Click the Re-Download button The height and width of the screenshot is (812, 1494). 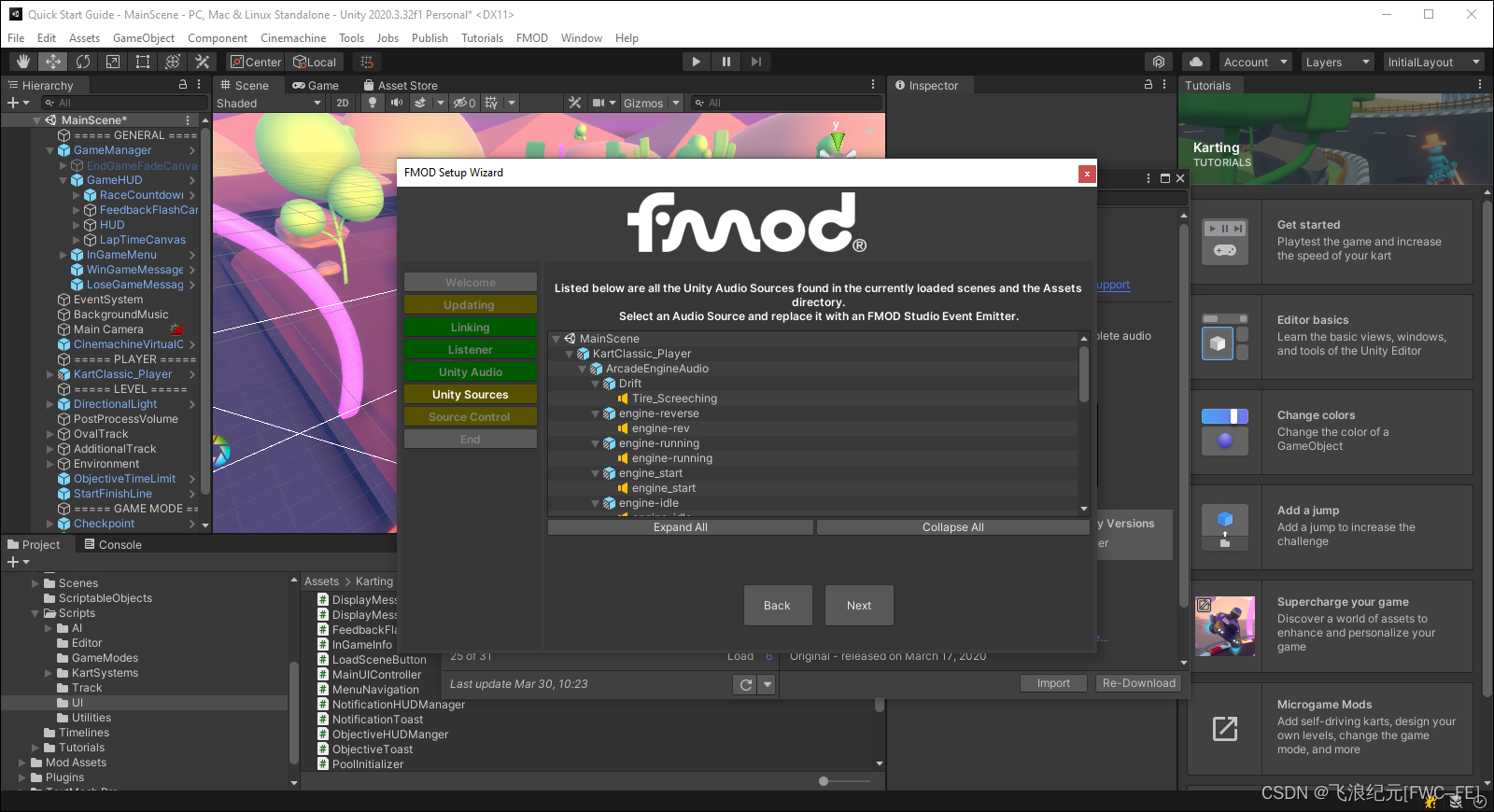tap(1139, 683)
